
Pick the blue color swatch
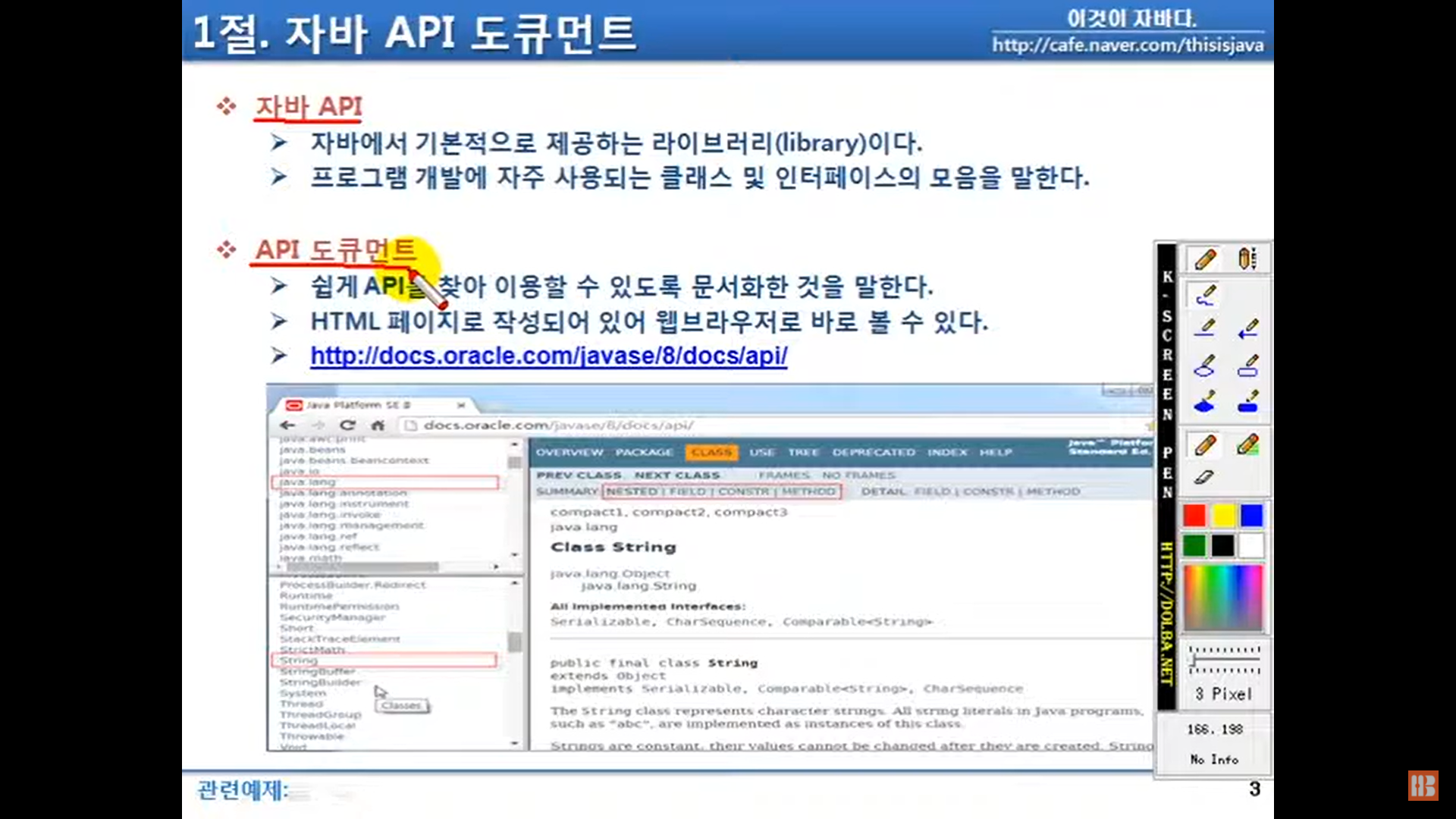click(x=1251, y=516)
